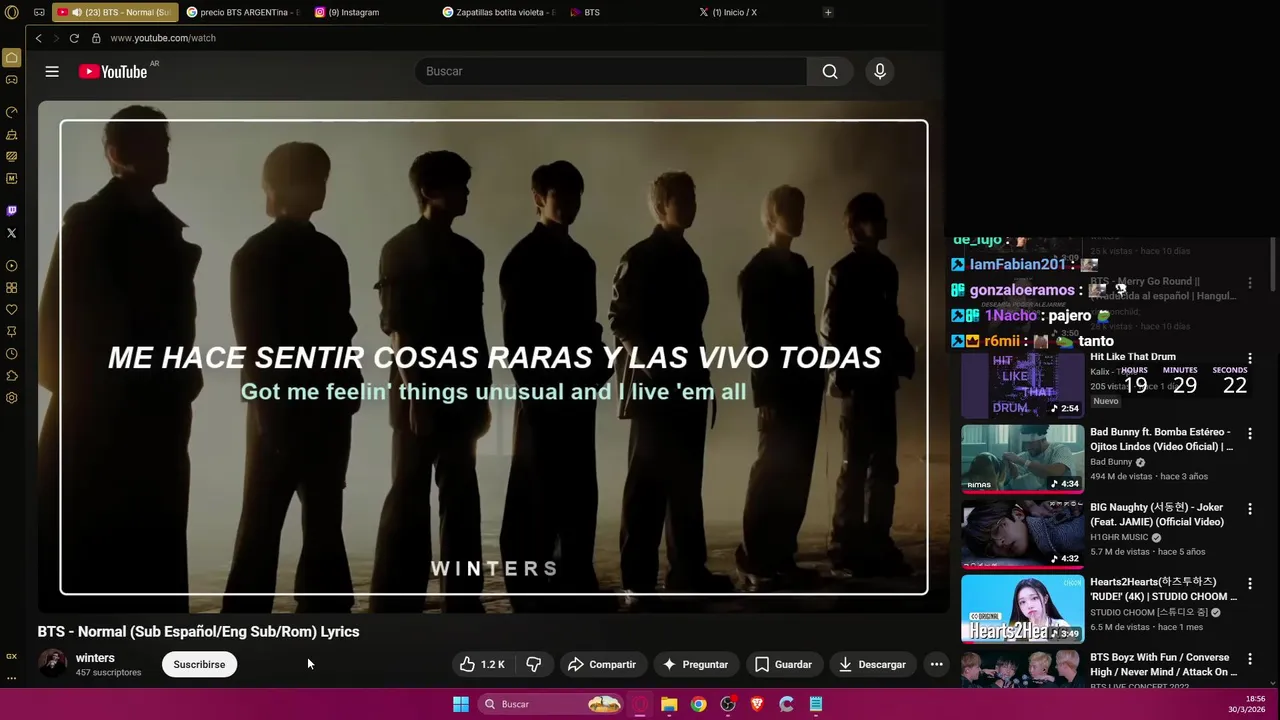This screenshot has width=1280, height=720.
Task: Click the video player to pause
Action: 493,357
